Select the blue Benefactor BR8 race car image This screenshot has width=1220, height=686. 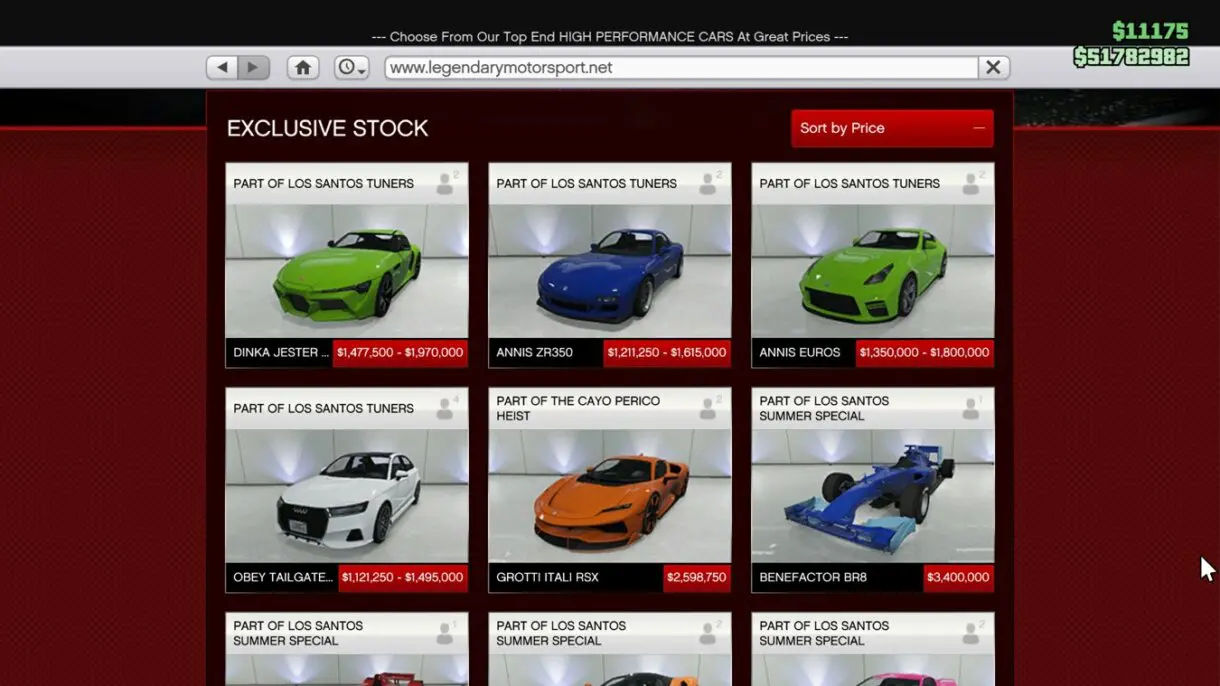873,496
